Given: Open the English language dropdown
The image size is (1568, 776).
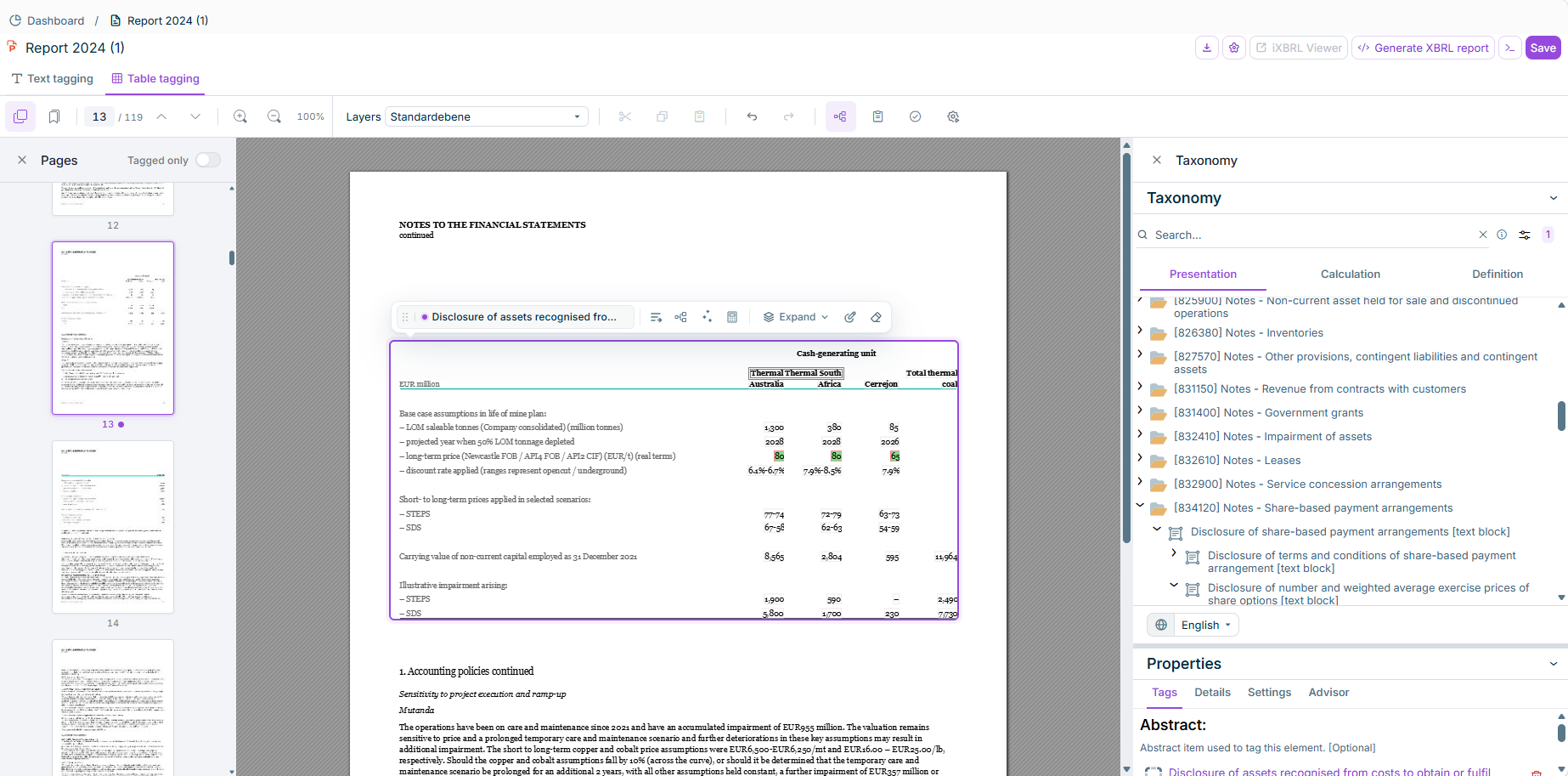Looking at the screenshot, I should pos(1205,625).
